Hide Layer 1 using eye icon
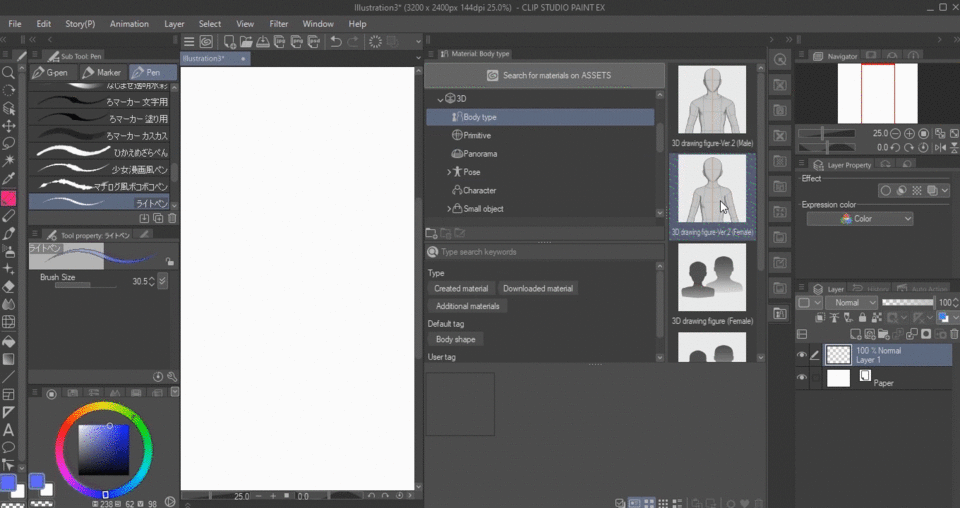The height and width of the screenshot is (508, 960). pos(802,355)
